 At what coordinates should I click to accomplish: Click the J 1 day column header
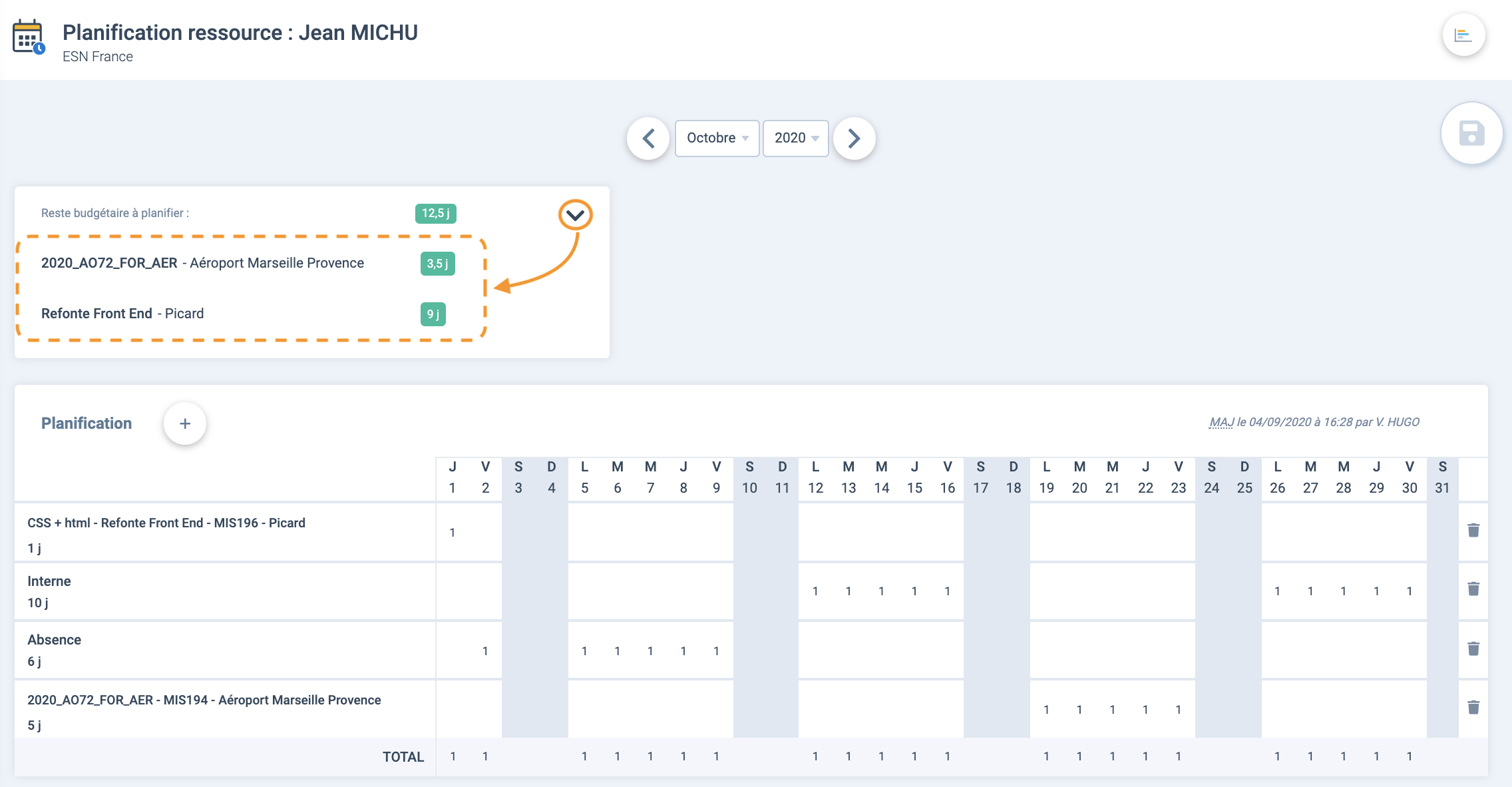click(453, 478)
